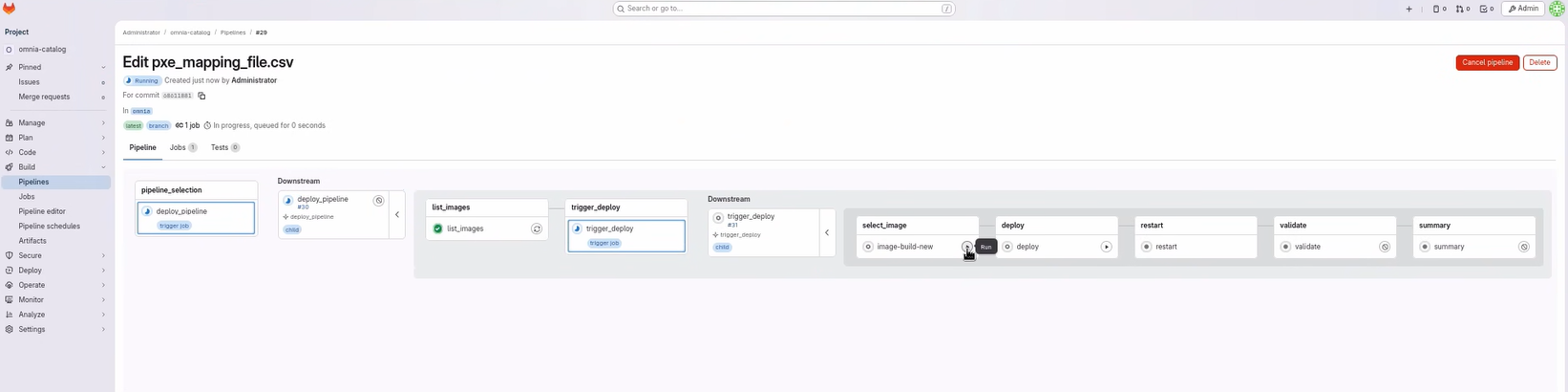Copy the commit SHA with copy icon

point(201,96)
